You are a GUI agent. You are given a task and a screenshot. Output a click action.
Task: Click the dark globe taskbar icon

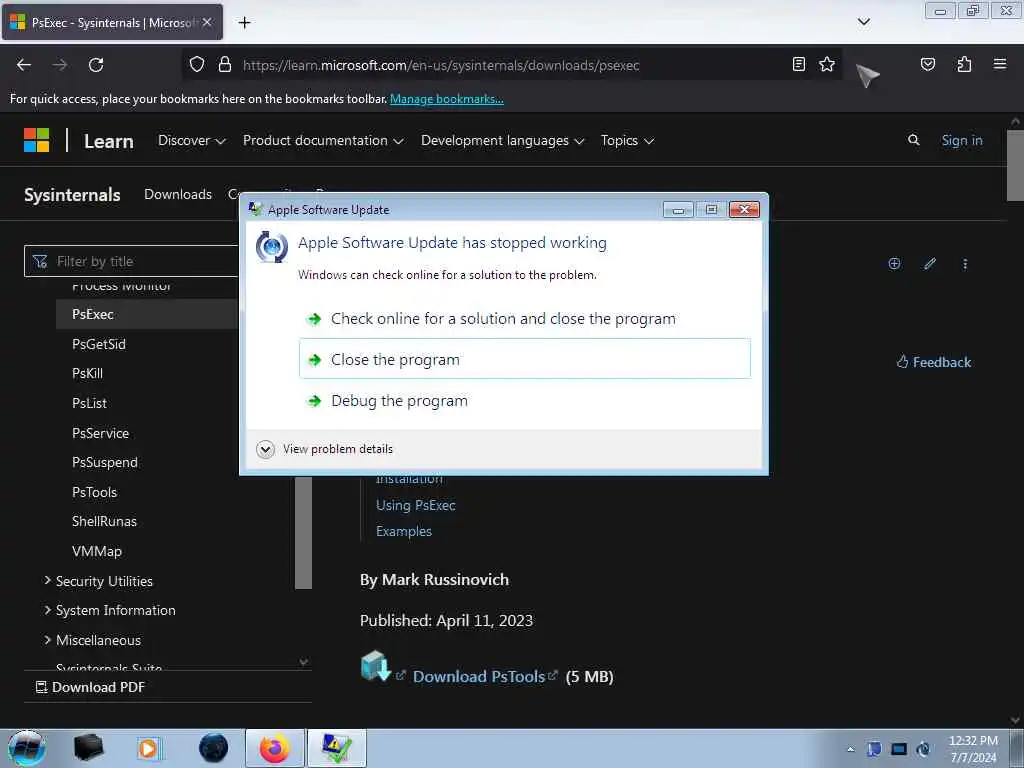(214, 748)
